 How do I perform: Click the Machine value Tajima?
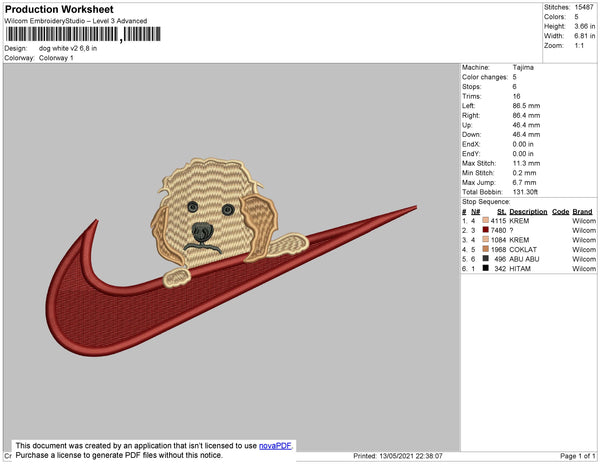coord(523,67)
